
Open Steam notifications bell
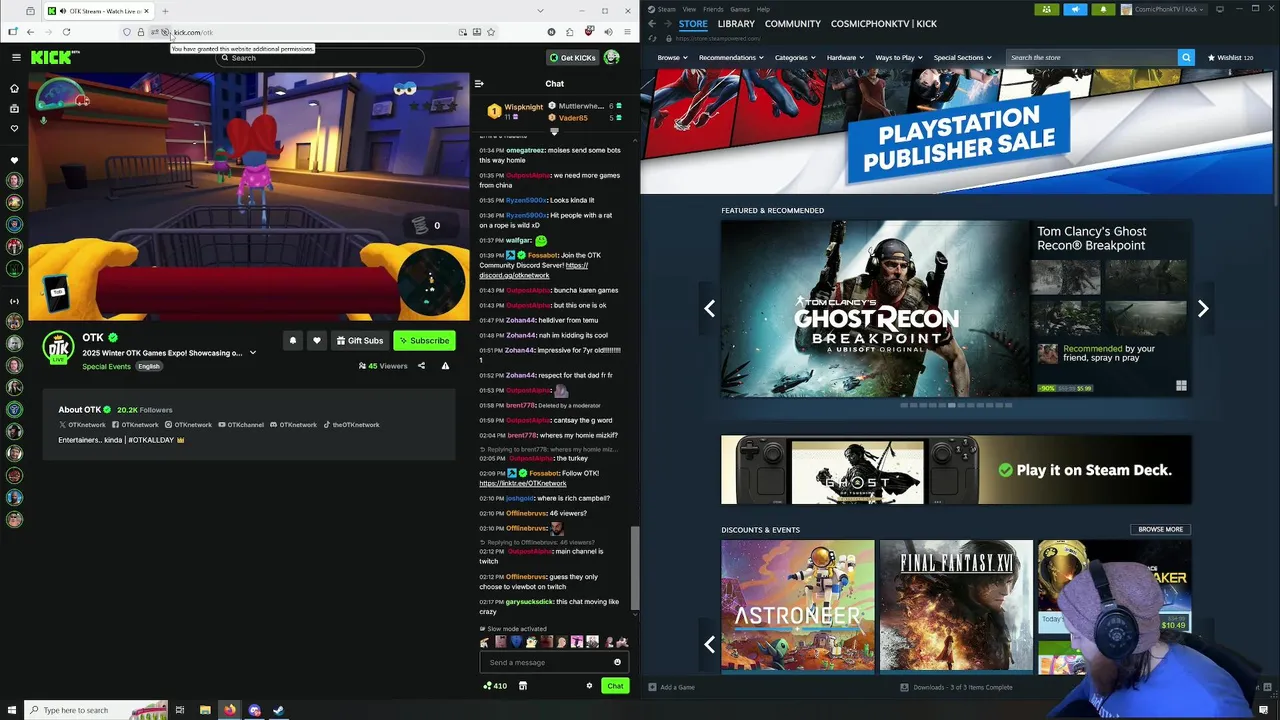tap(1103, 9)
